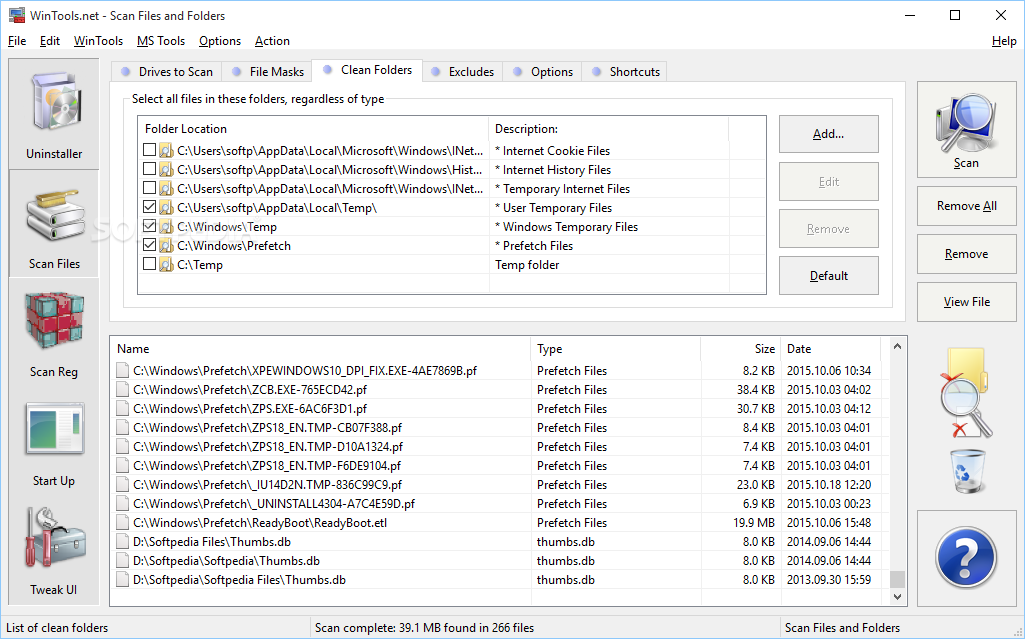Select the Clean Folders tab

click(x=367, y=70)
